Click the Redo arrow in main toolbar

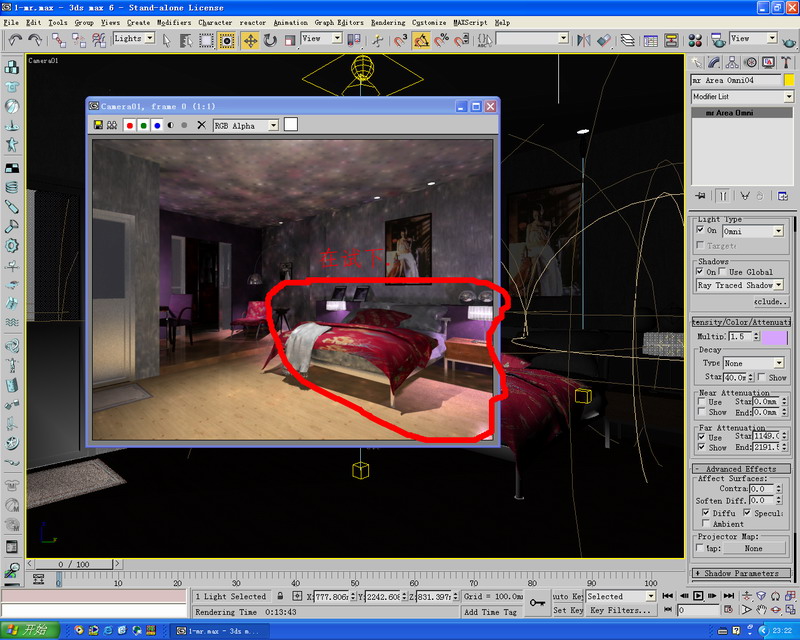tap(35, 40)
